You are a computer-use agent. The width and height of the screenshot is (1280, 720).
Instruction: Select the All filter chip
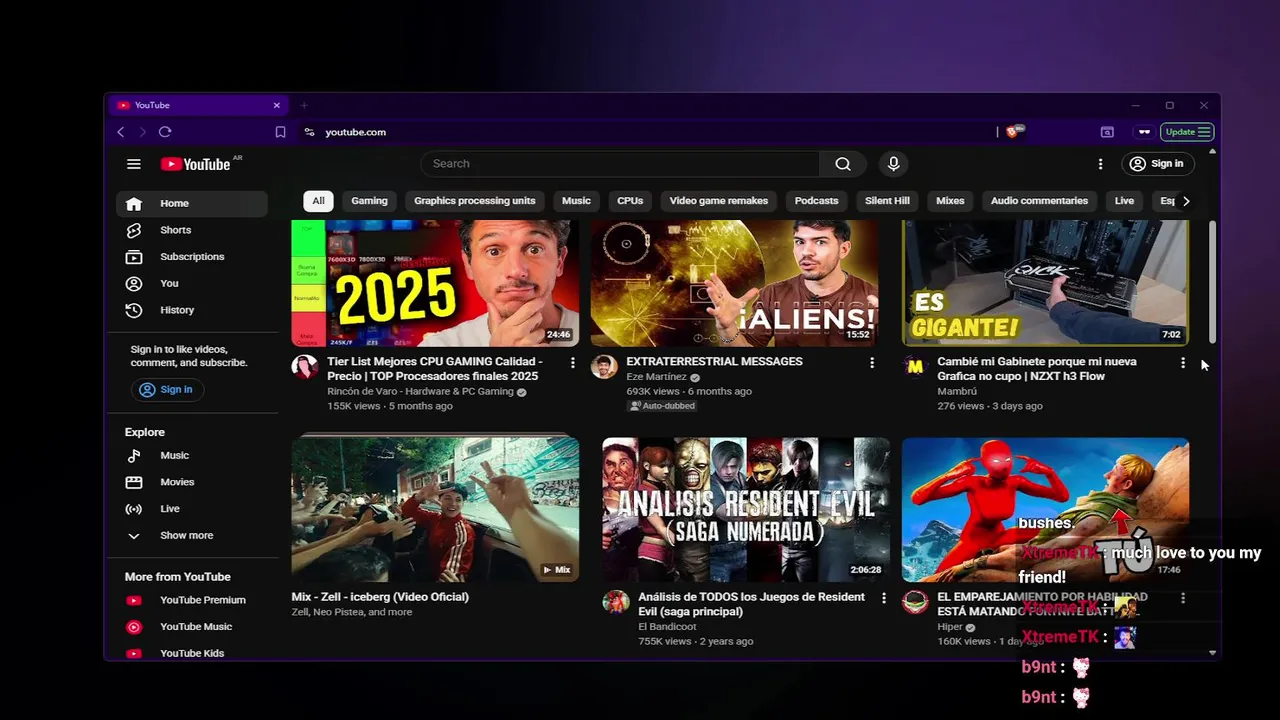pyautogui.click(x=318, y=201)
